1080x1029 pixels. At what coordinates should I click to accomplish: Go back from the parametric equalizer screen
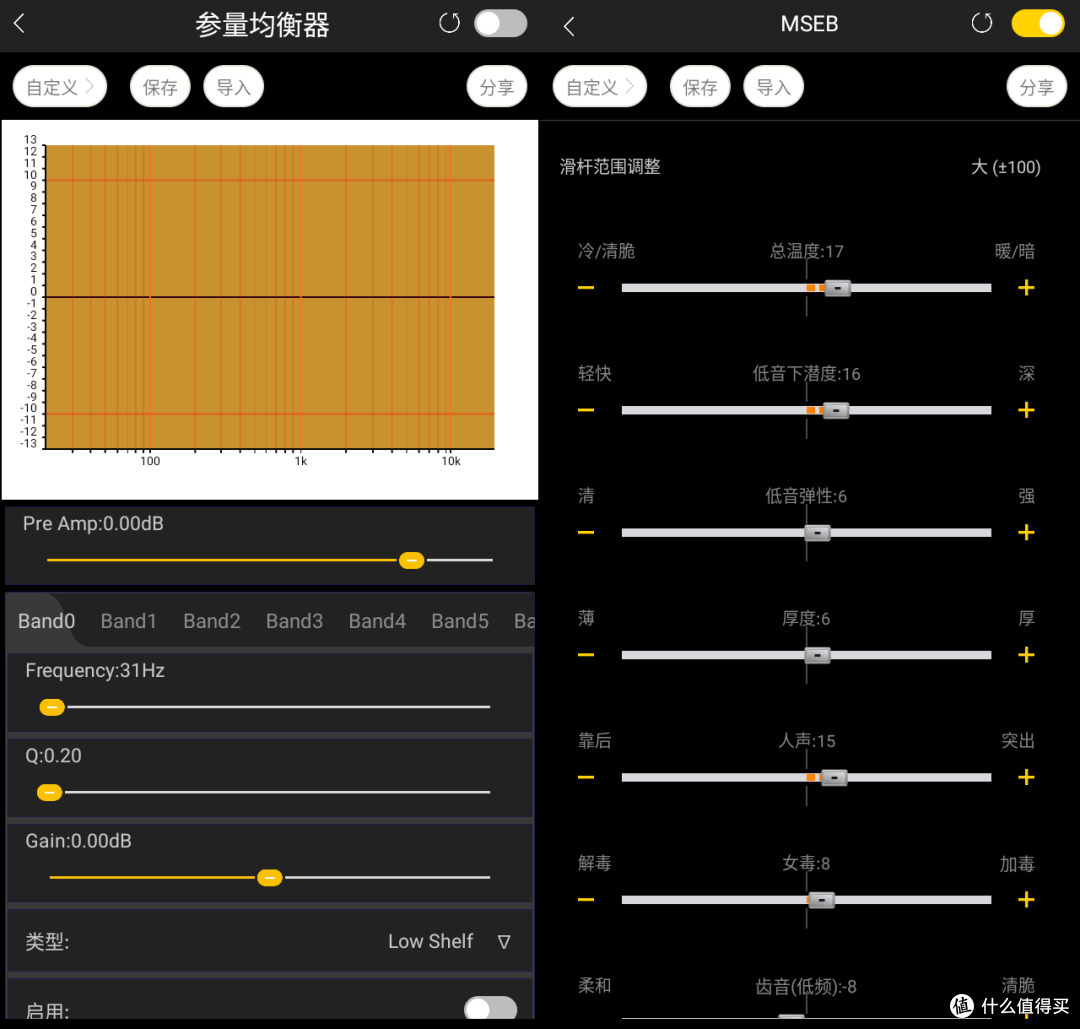pyautogui.click(x=19, y=24)
